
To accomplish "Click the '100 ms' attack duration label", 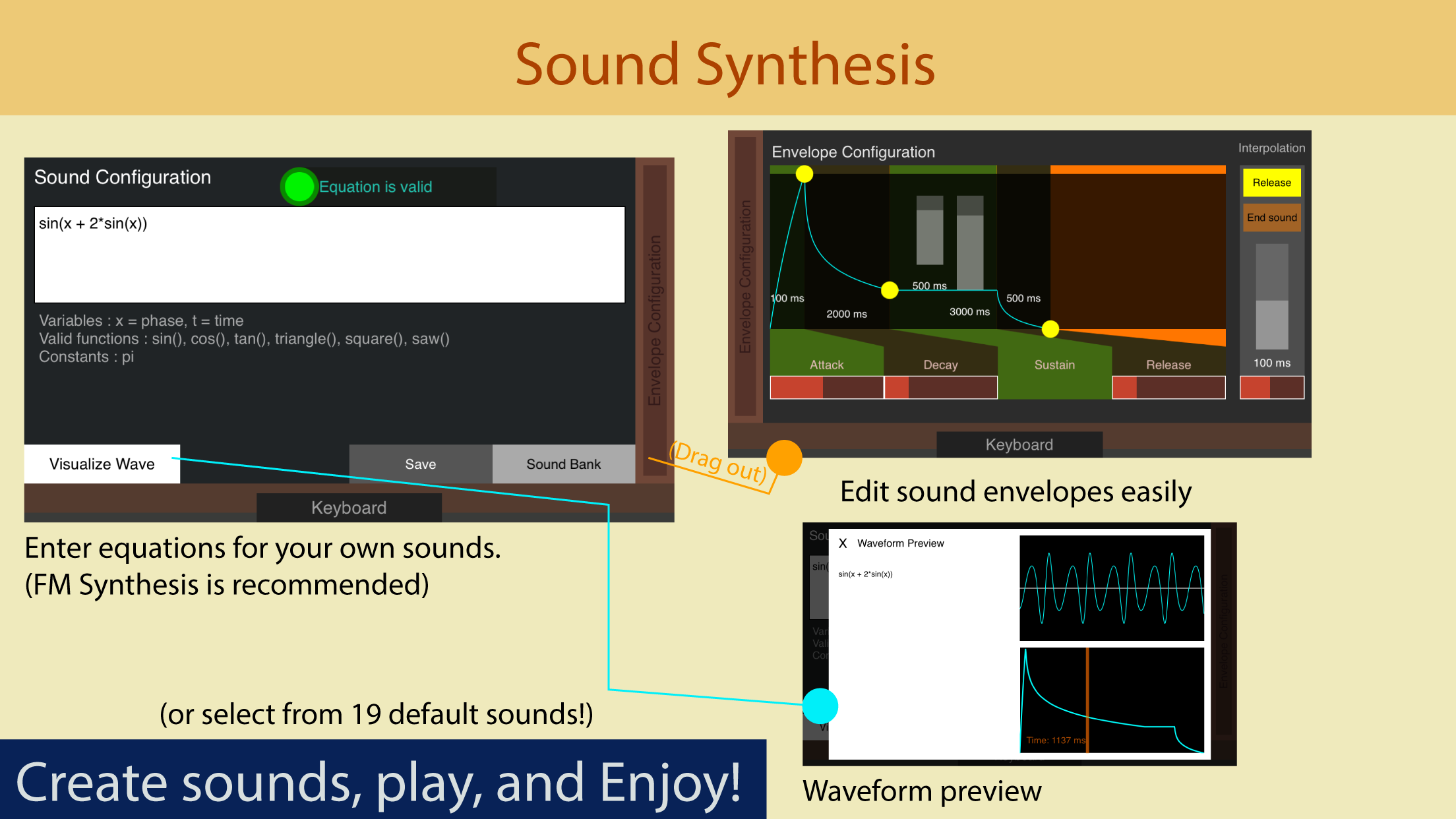I will (788, 298).
